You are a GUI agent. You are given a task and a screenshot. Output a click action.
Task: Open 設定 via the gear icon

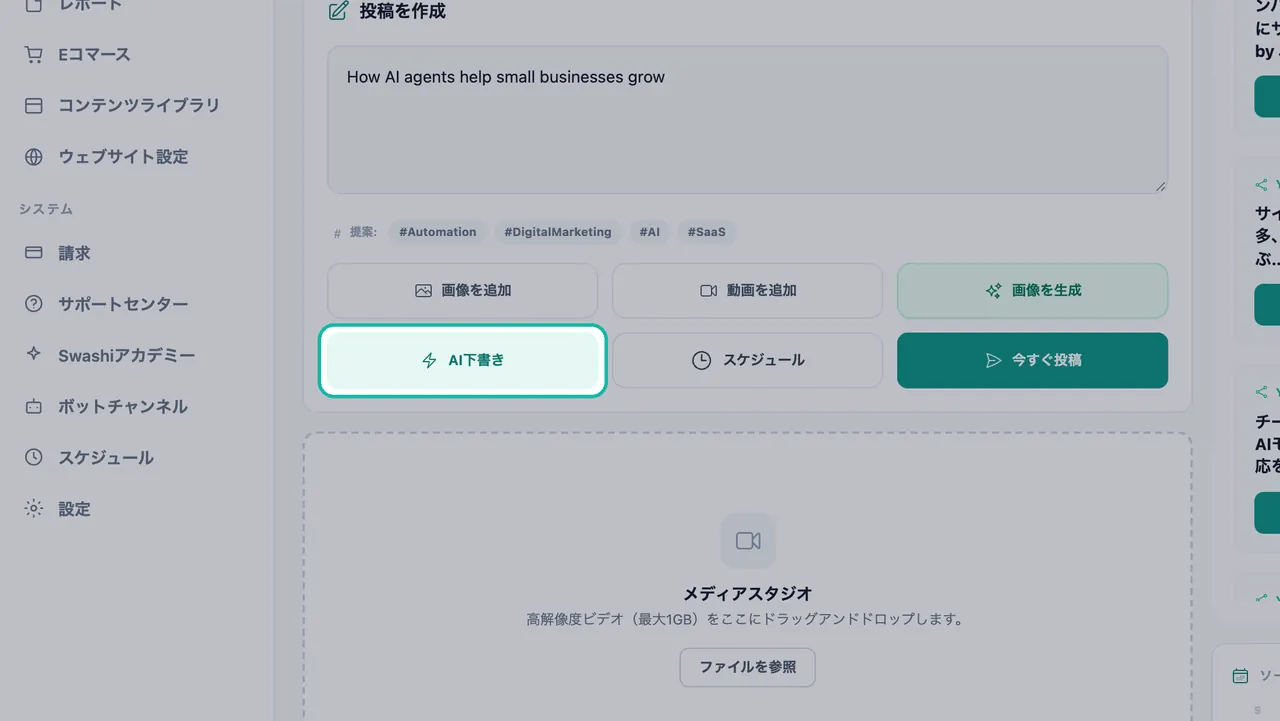coord(34,509)
